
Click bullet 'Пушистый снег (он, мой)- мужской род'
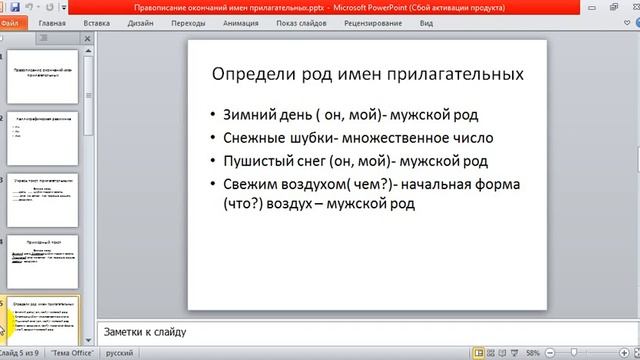356,161
